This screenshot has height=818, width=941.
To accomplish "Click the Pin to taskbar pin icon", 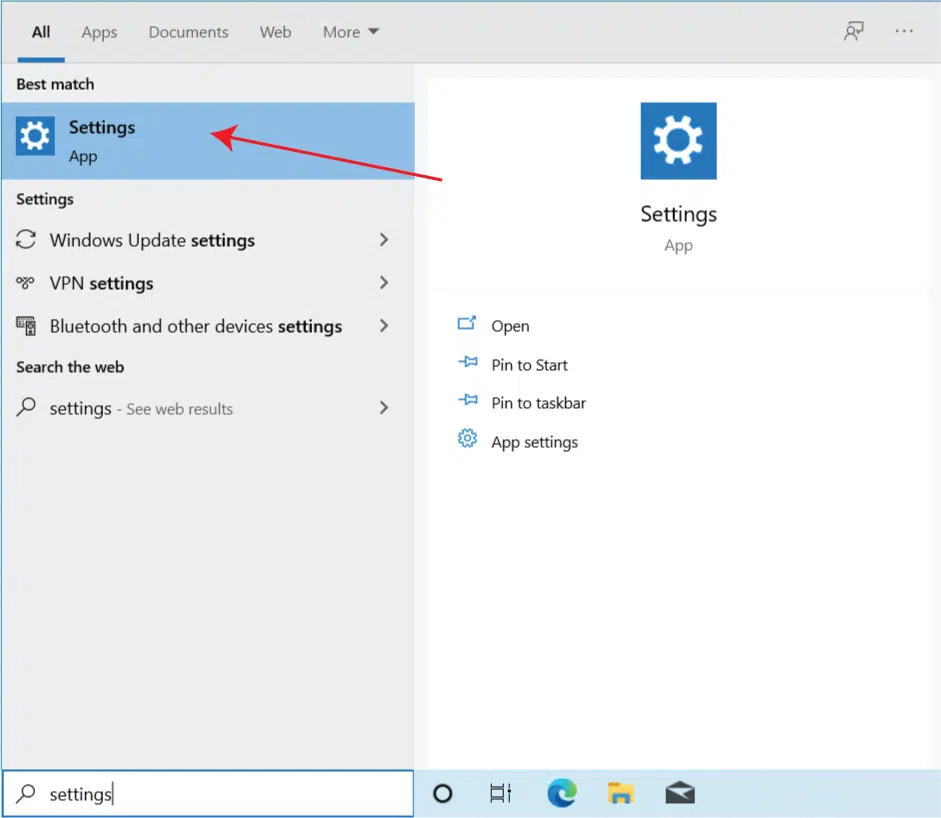I will click(467, 400).
